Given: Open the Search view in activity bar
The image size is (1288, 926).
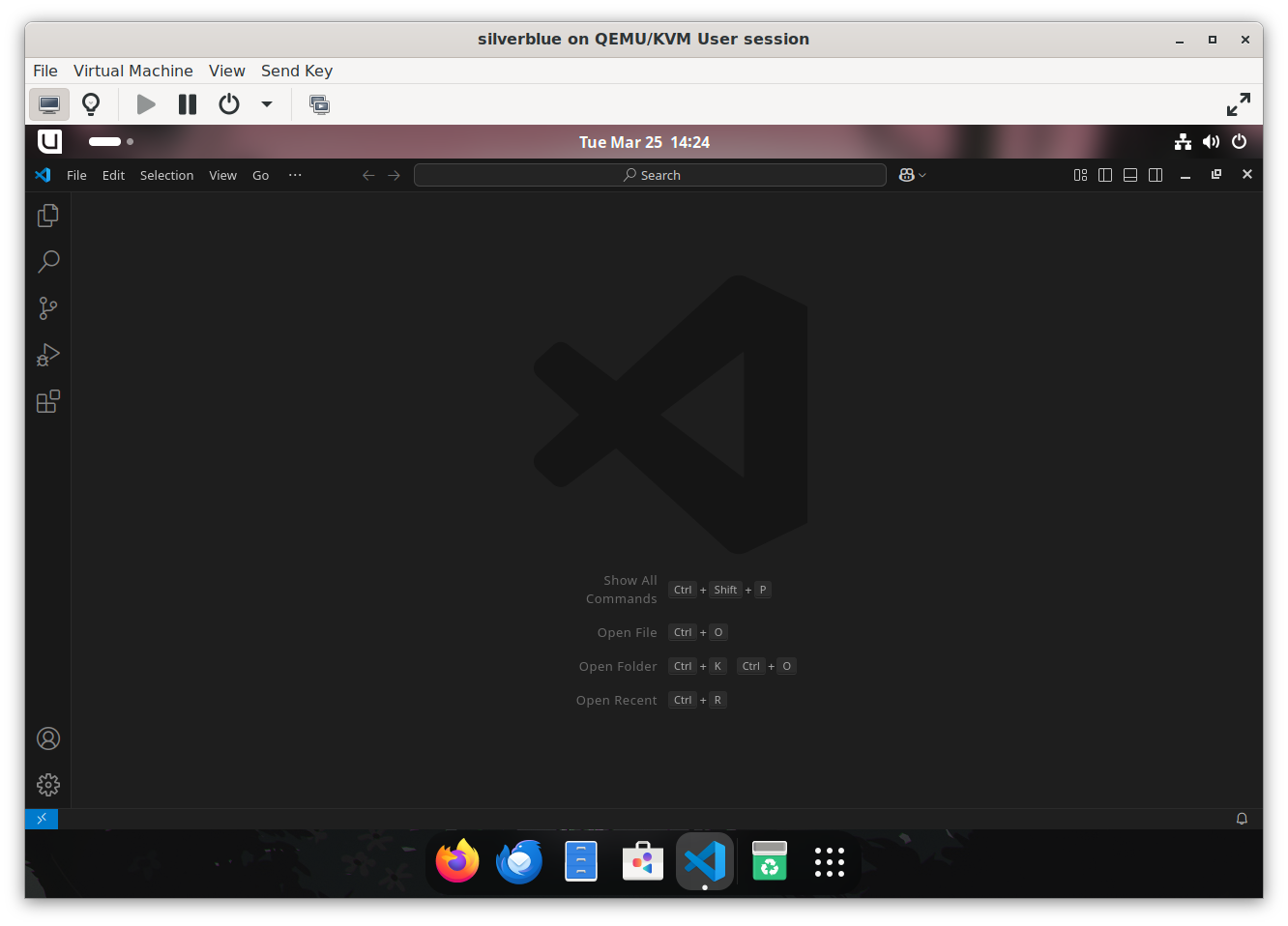Looking at the screenshot, I should 48,262.
